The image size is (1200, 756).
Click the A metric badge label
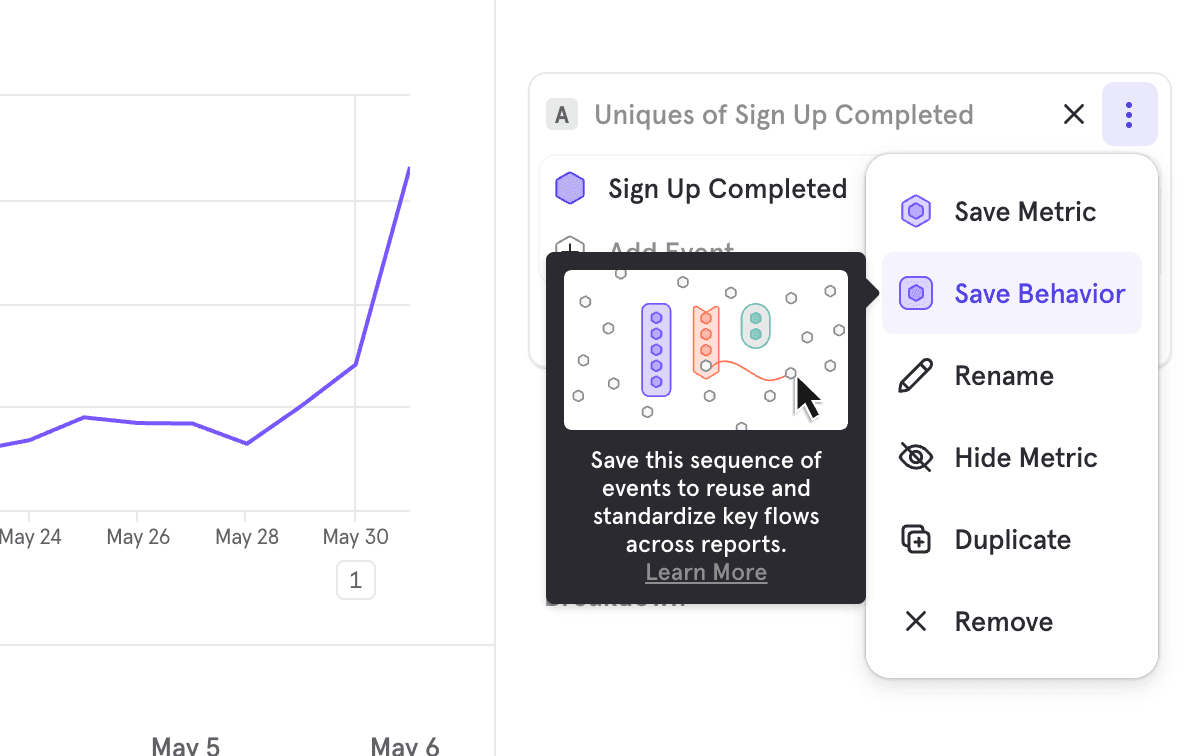pyautogui.click(x=562, y=114)
